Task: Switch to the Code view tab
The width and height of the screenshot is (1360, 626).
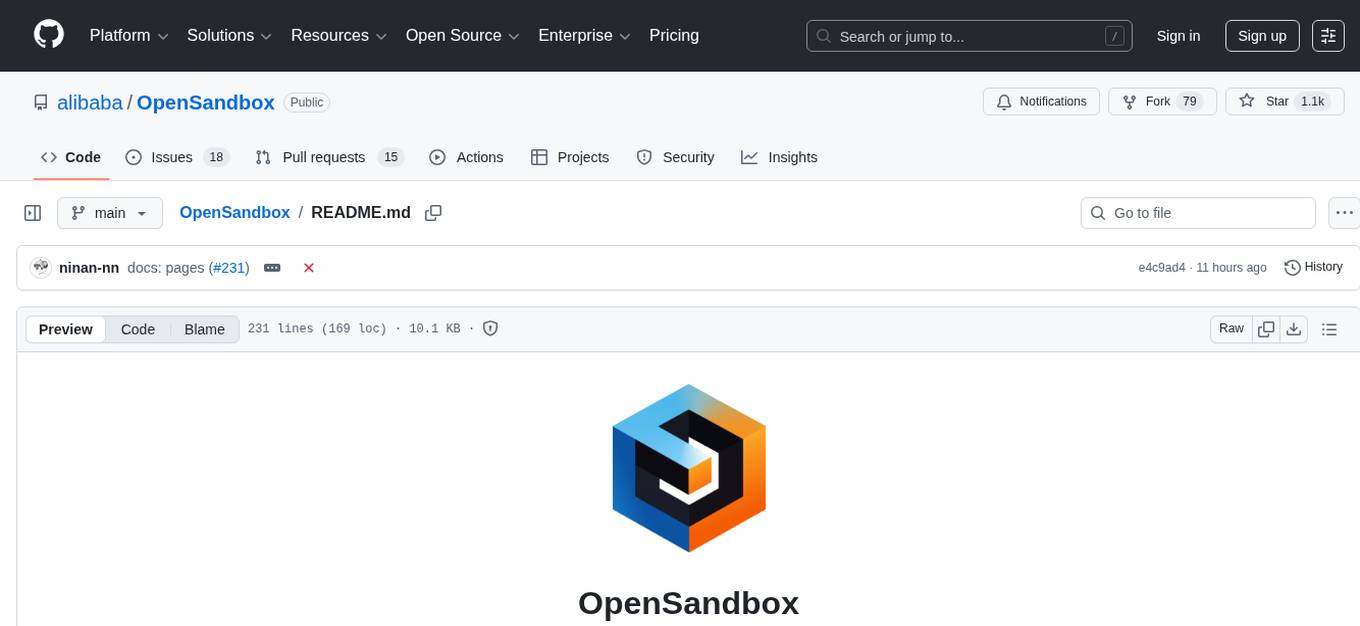Action: click(137, 329)
